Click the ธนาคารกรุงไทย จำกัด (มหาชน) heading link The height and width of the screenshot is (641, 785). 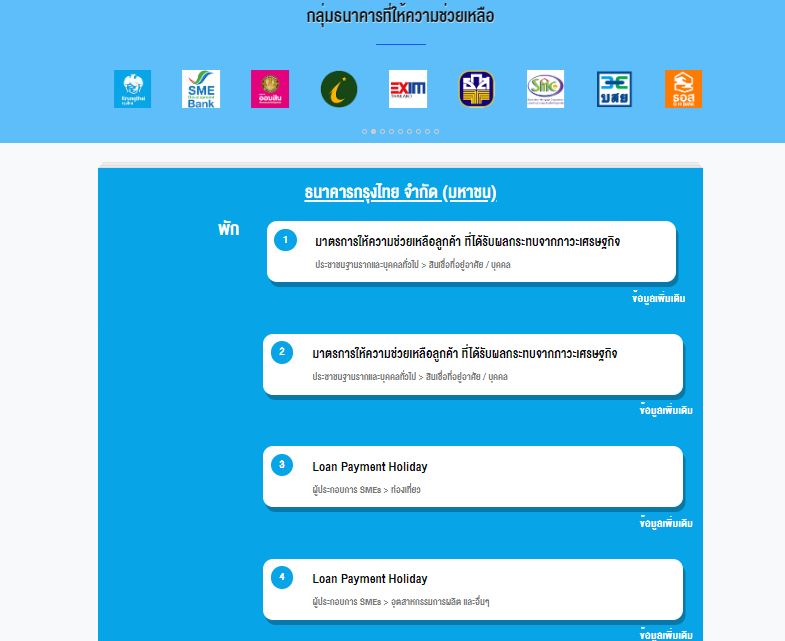pos(400,192)
